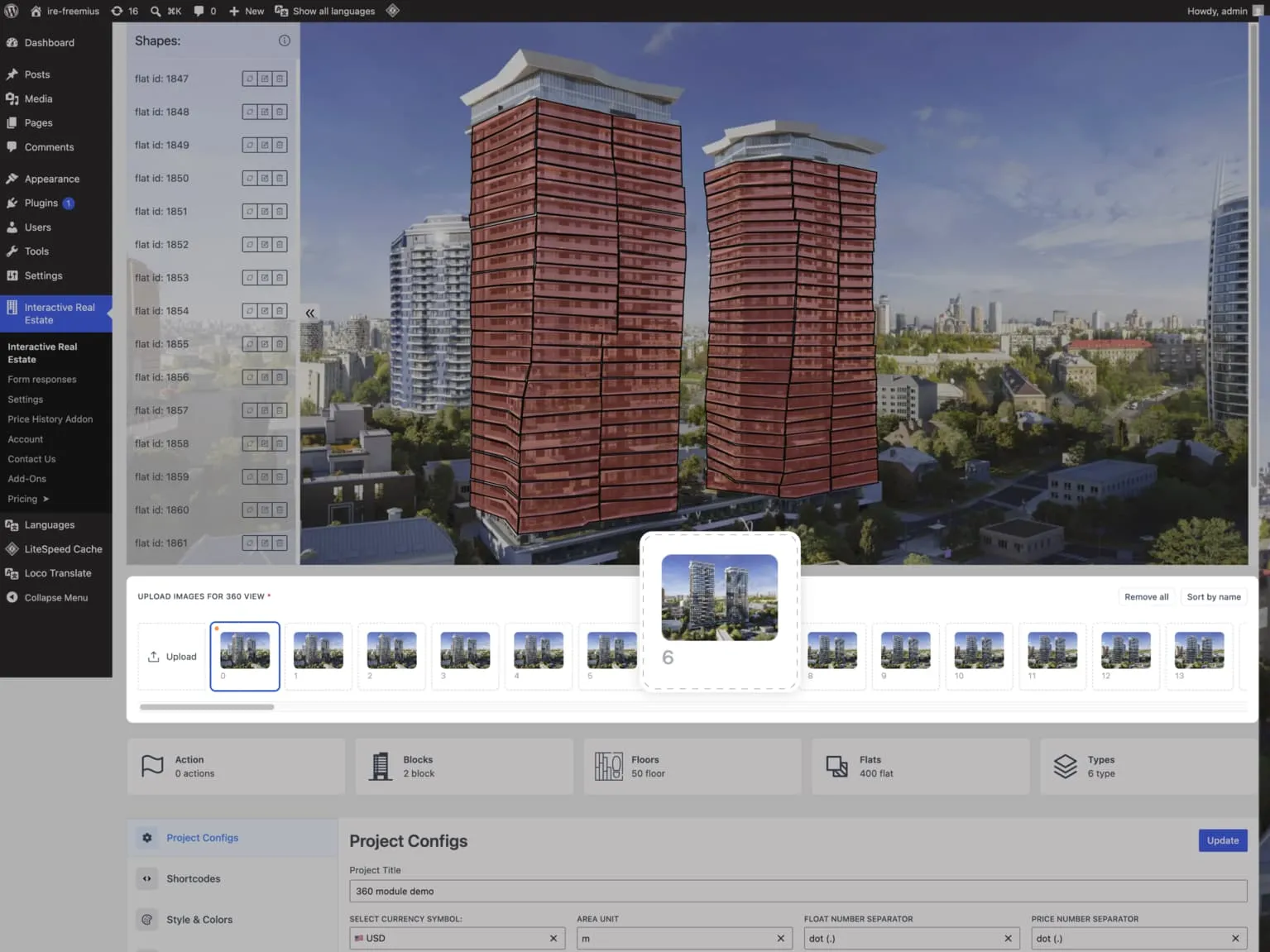Screen dimensions: 1270x952
Task: Open the comments bubble in admin bar
Action: (x=204, y=11)
